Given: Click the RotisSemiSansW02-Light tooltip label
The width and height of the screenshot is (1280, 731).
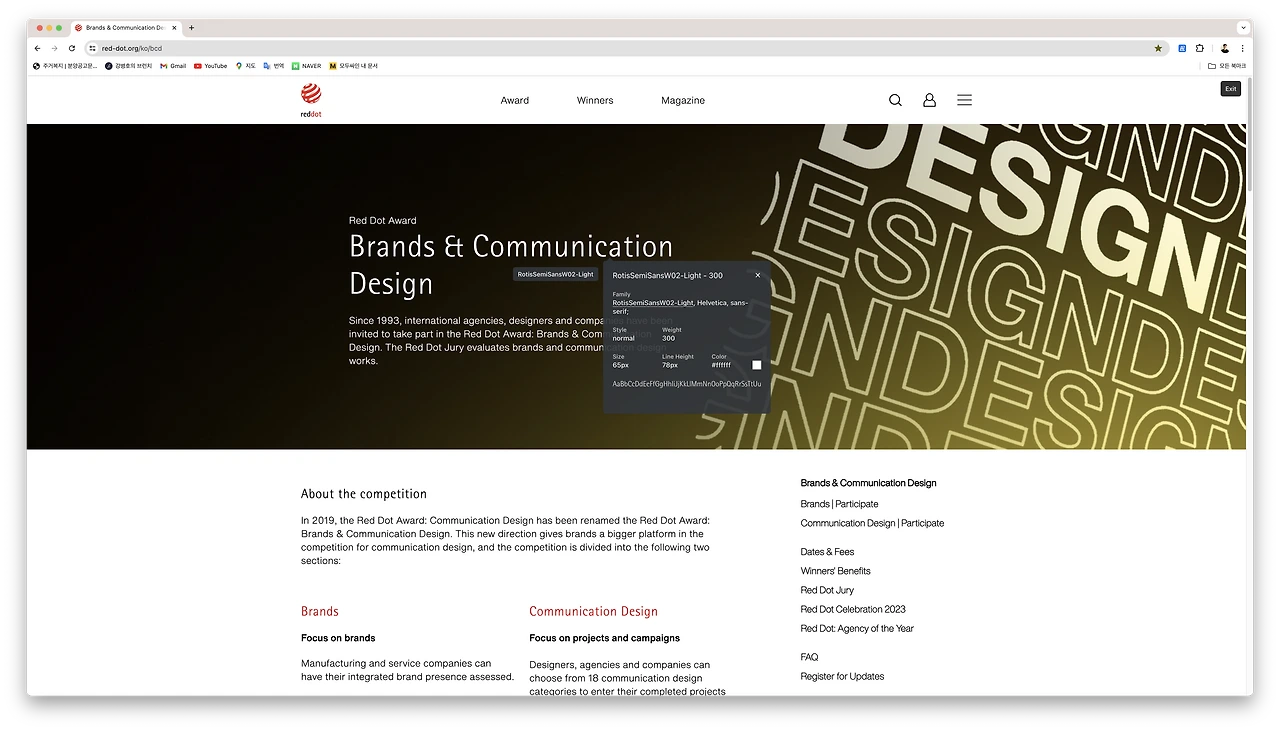Looking at the screenshot, I should coord(555,274).
